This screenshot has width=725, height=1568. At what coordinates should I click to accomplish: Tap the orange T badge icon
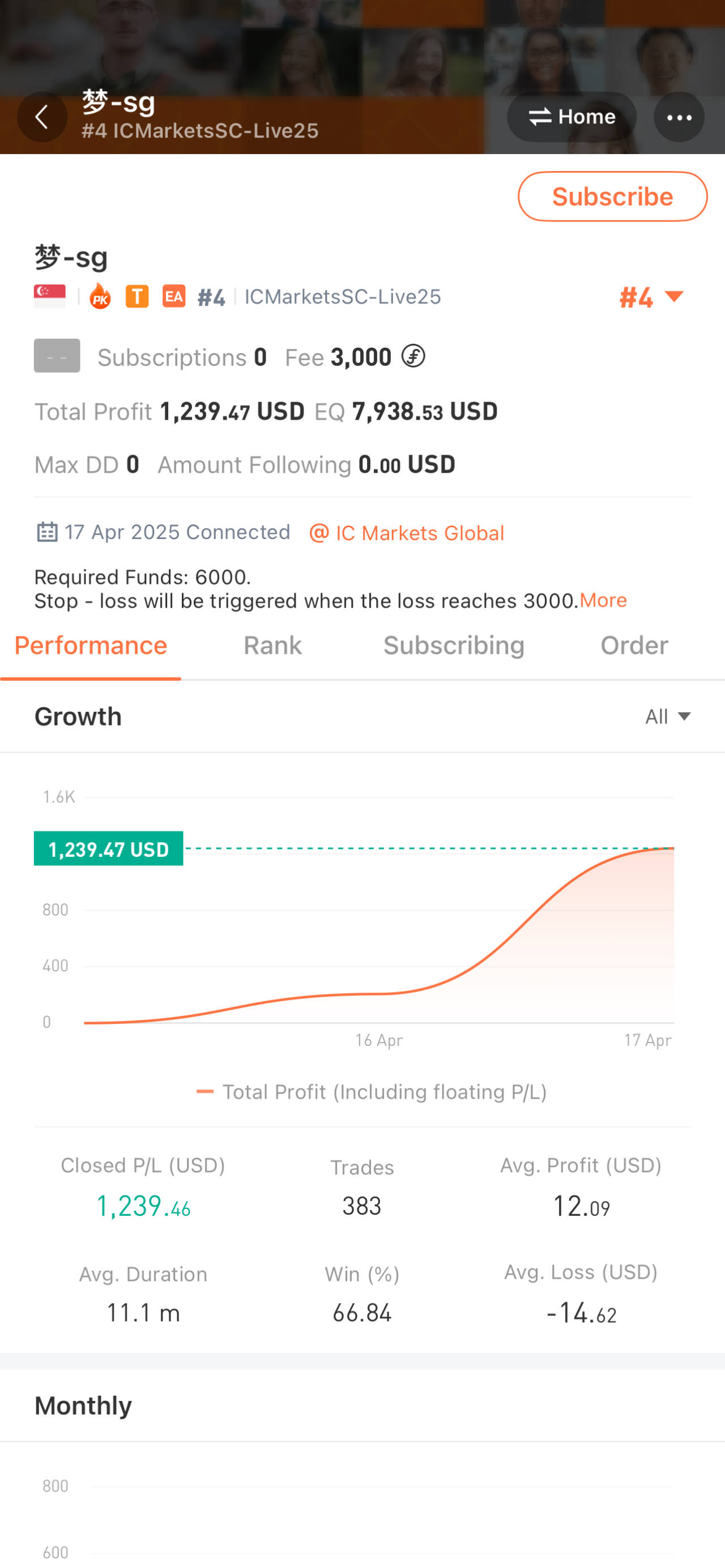137,296
